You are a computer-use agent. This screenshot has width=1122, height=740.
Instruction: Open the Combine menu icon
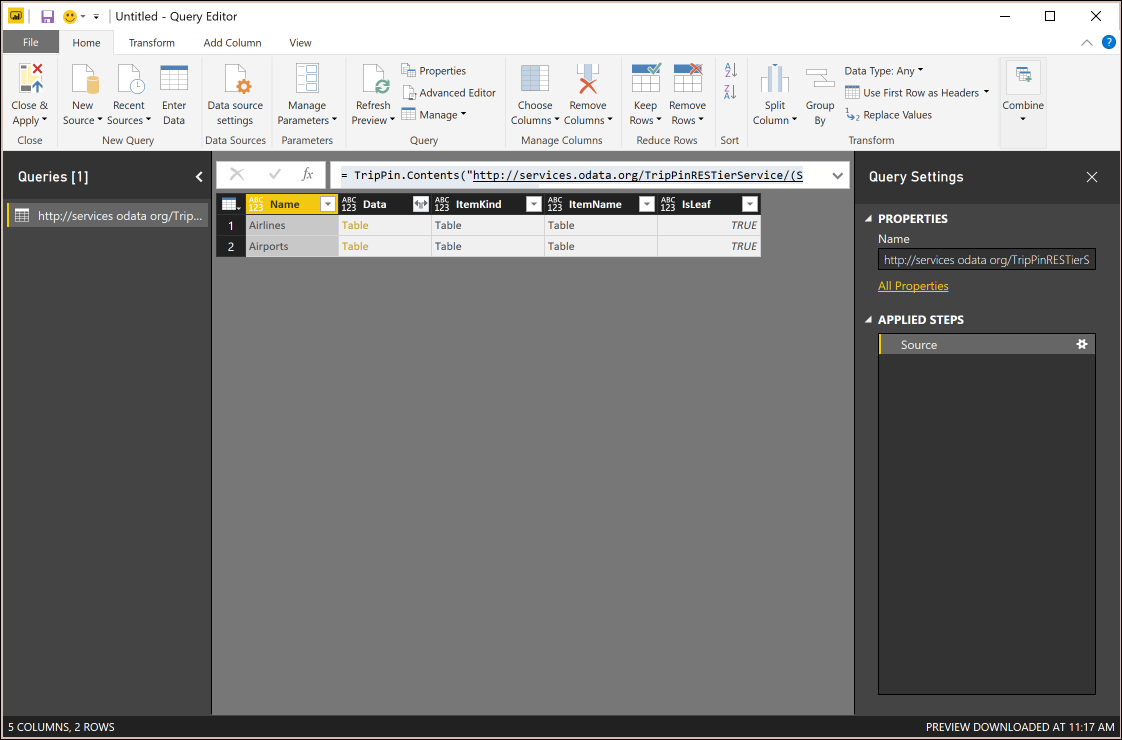point(1023,74)
